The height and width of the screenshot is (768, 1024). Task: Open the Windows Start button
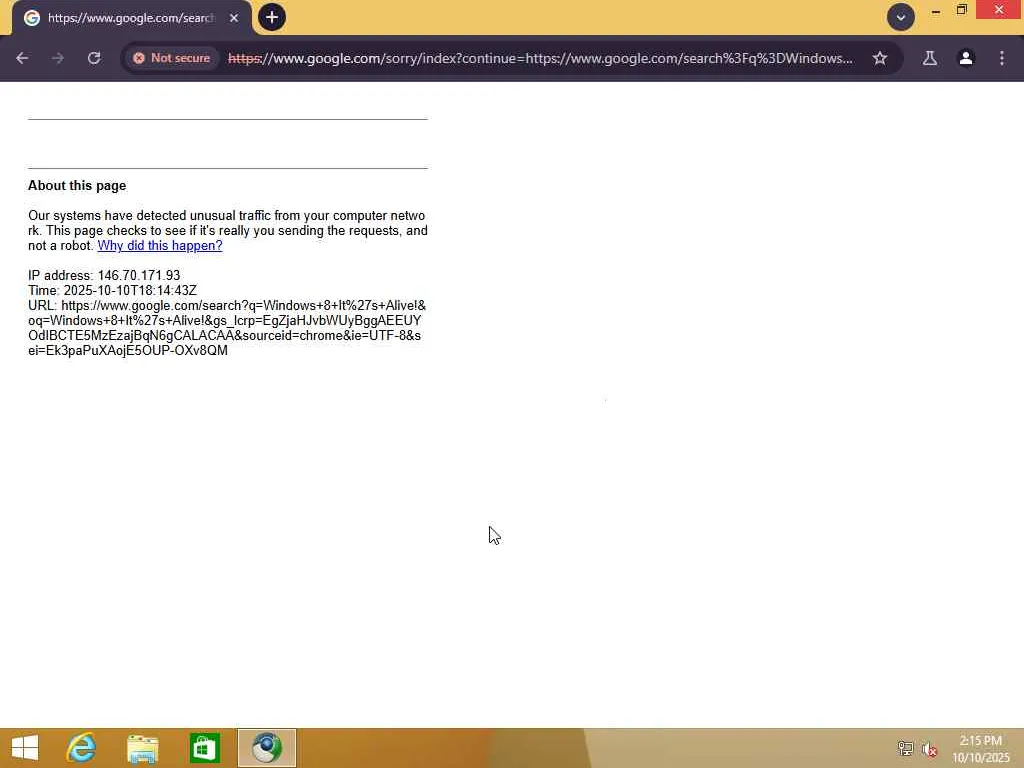click(25, 748)
